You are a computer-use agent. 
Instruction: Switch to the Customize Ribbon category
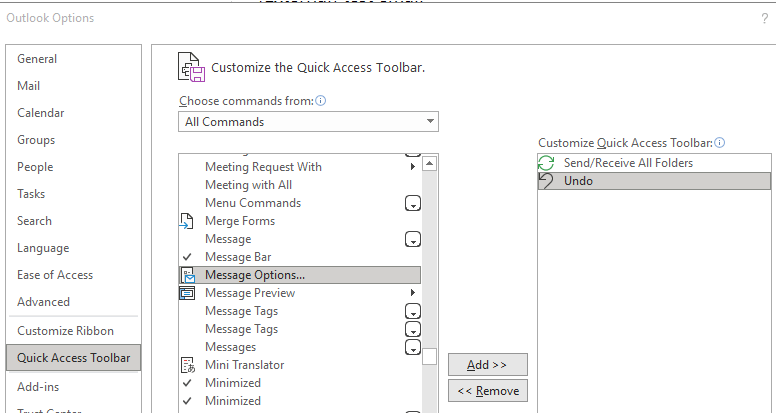[x=65, y=331]
